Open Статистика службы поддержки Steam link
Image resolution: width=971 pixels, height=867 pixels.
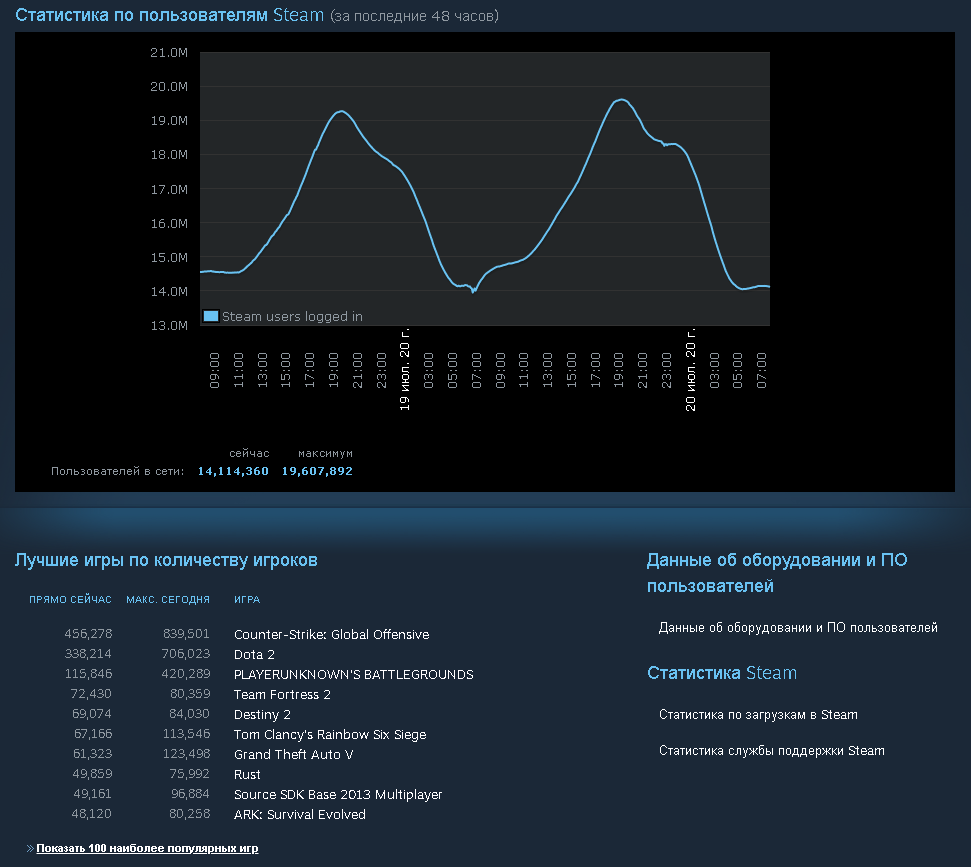(x=772, y=751)
